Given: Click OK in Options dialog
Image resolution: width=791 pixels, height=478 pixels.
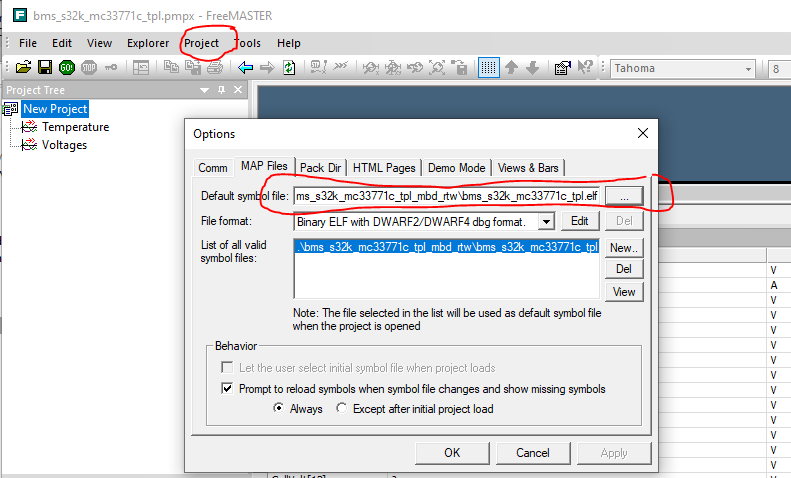Looking at the screenshot, I should pos(452,453).
